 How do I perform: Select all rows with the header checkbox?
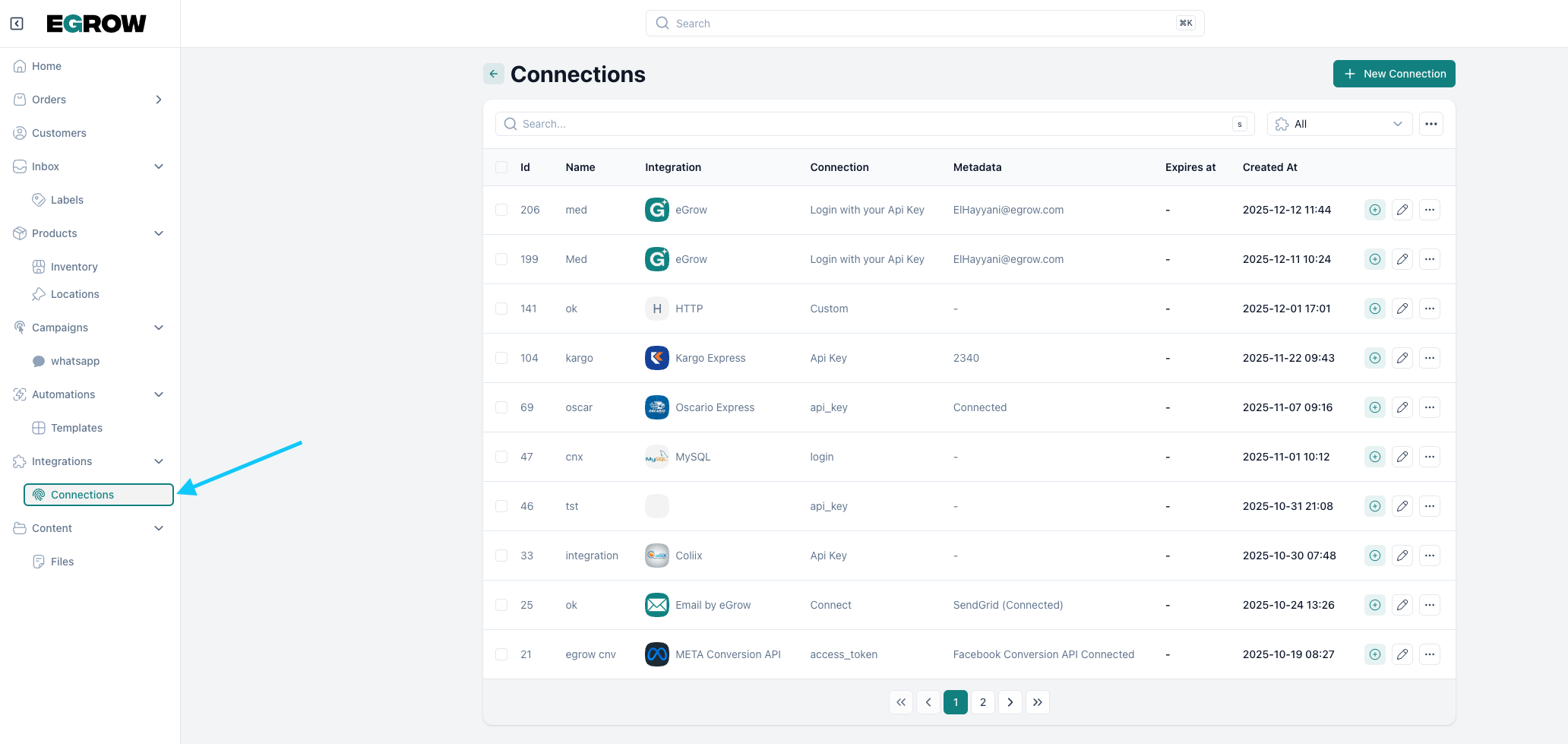click(x=501, y=167)
